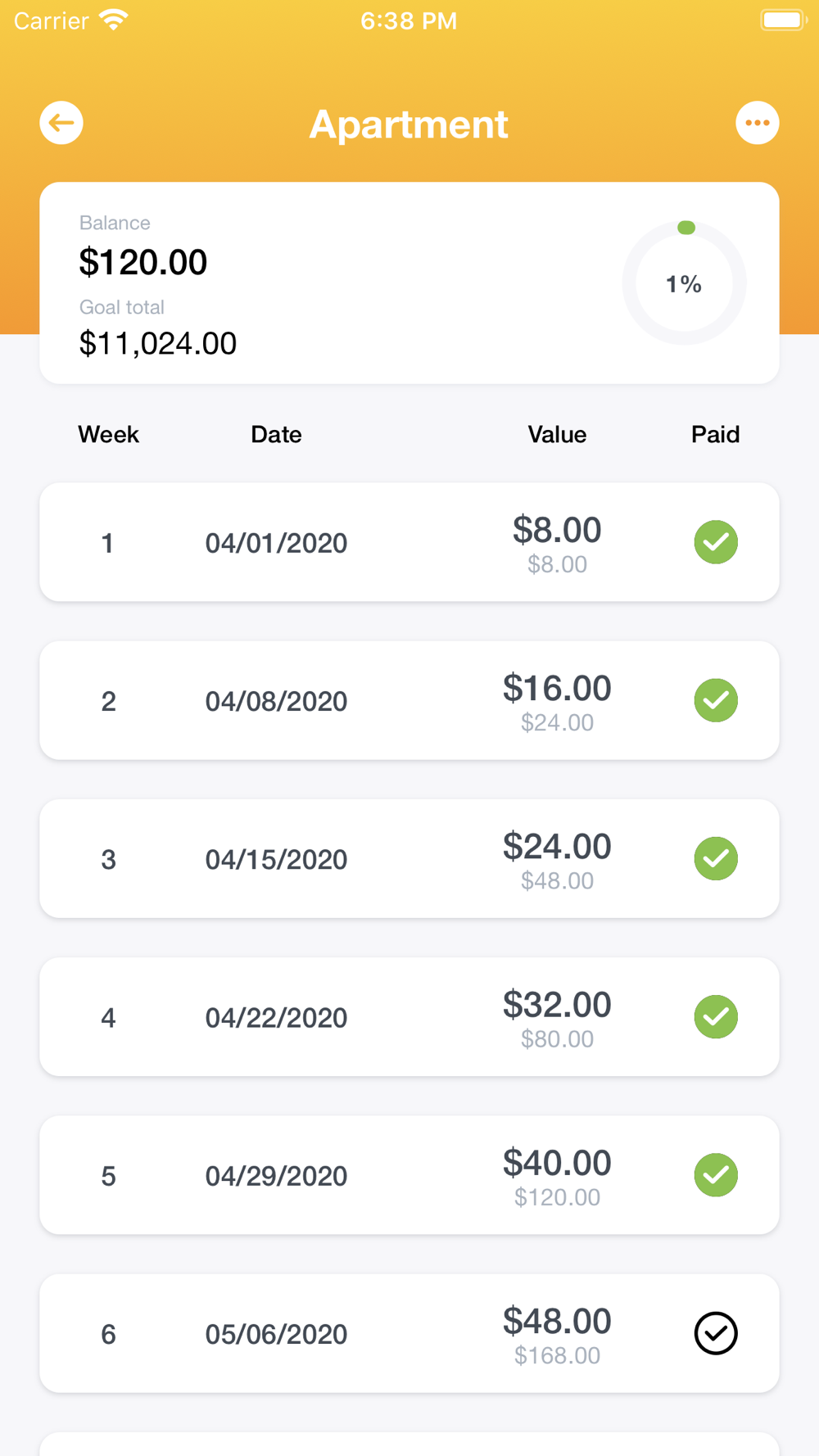Uncheck paid mark for week 2
This screenshot has width=819, height=1456.
point(716,700)
